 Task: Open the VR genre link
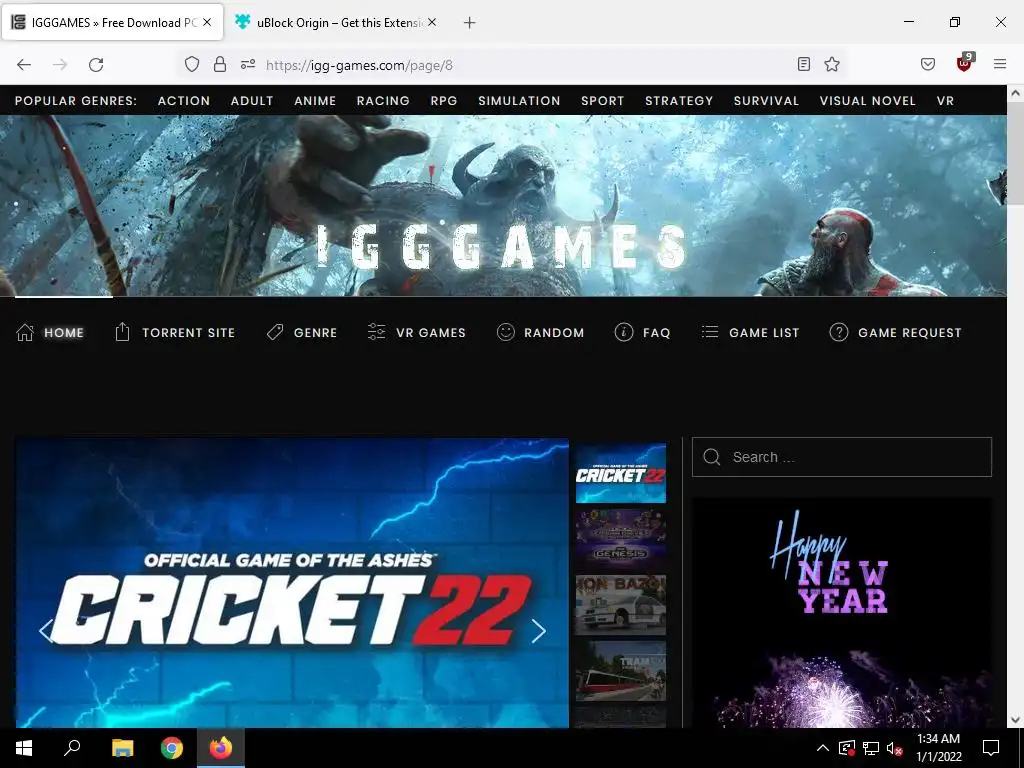point(946,101)
